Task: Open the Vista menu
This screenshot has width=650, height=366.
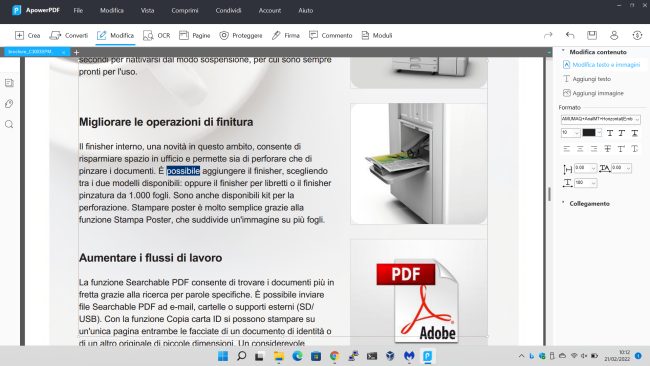Action: (147, 10)
